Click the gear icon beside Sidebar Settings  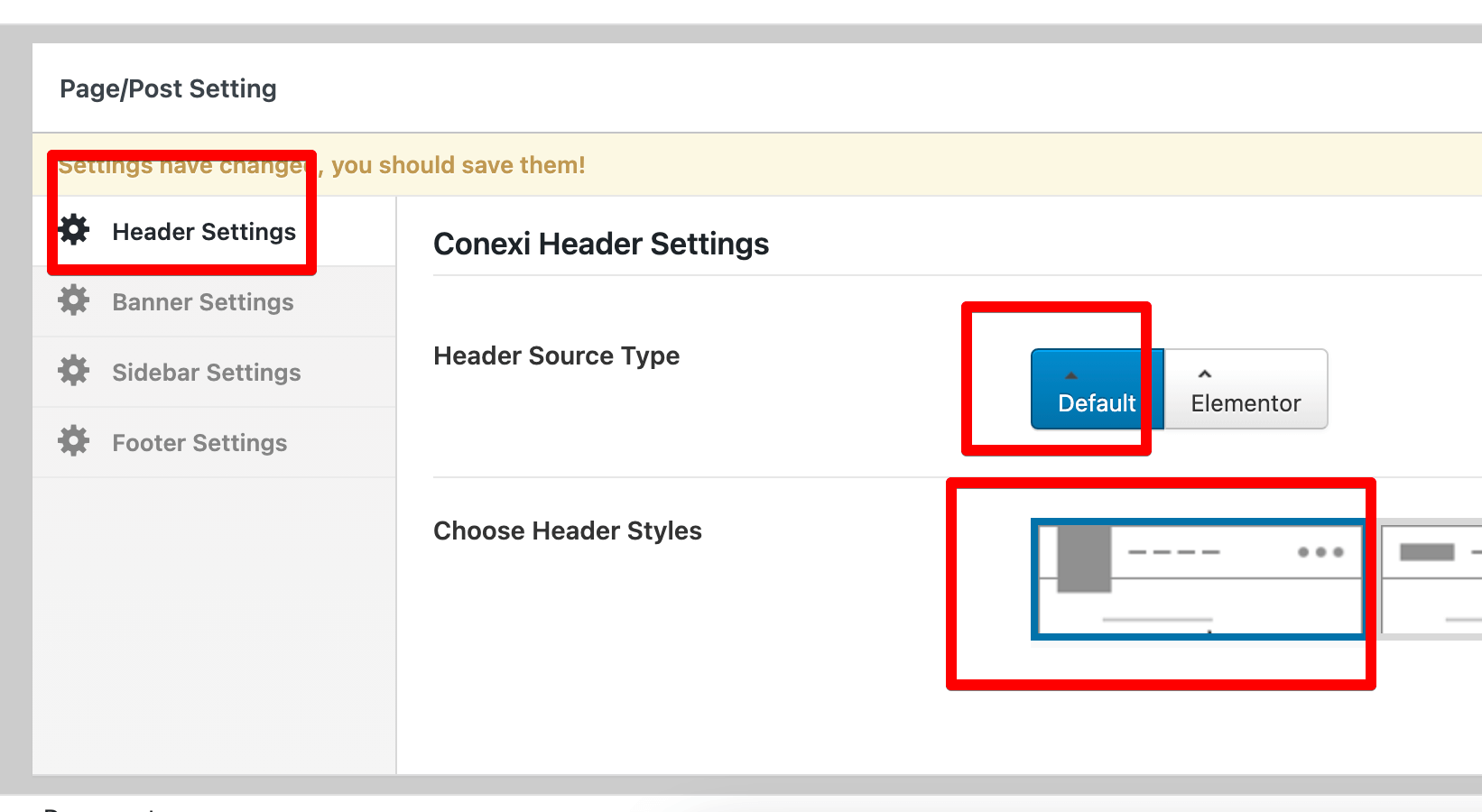coord(74,371)
